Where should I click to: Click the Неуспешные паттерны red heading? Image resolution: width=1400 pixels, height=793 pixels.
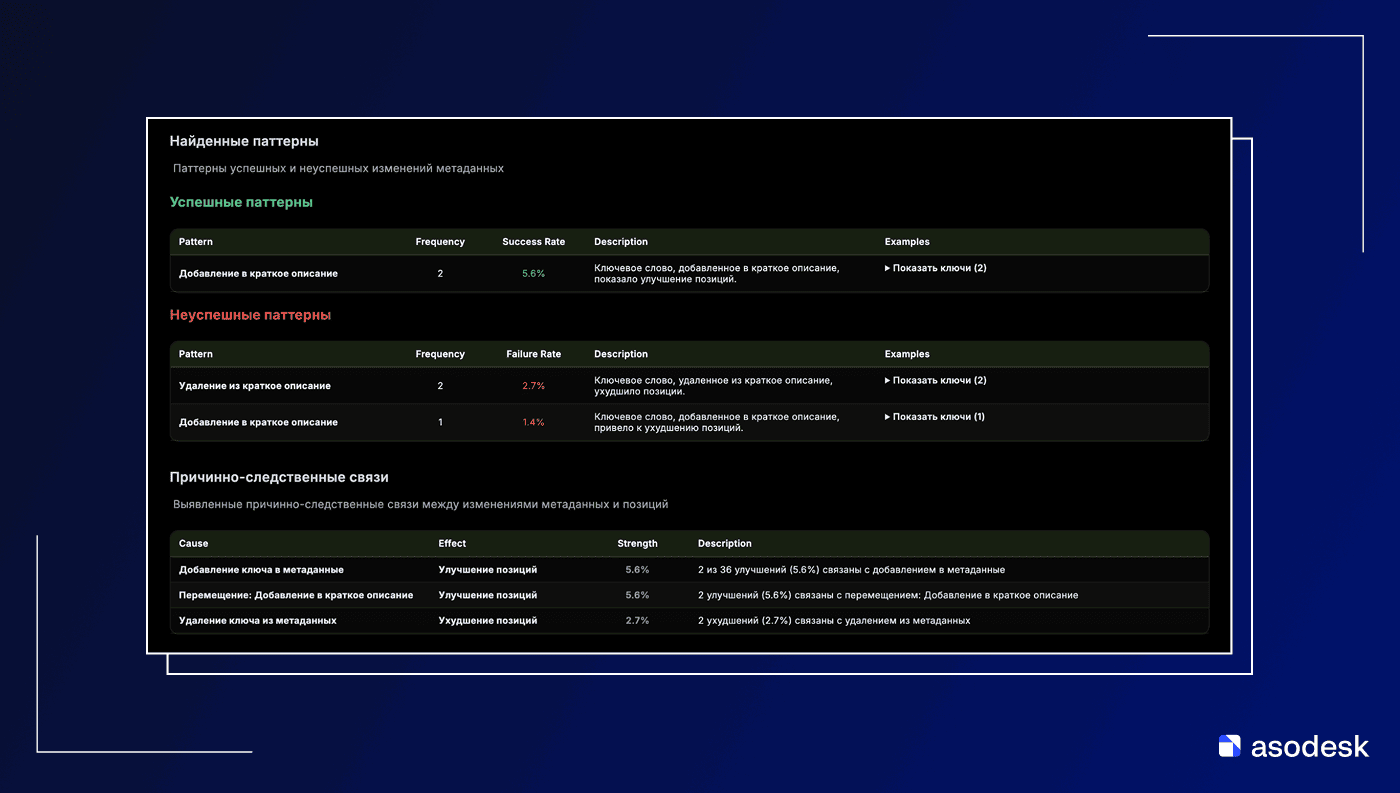click(250, 315)
